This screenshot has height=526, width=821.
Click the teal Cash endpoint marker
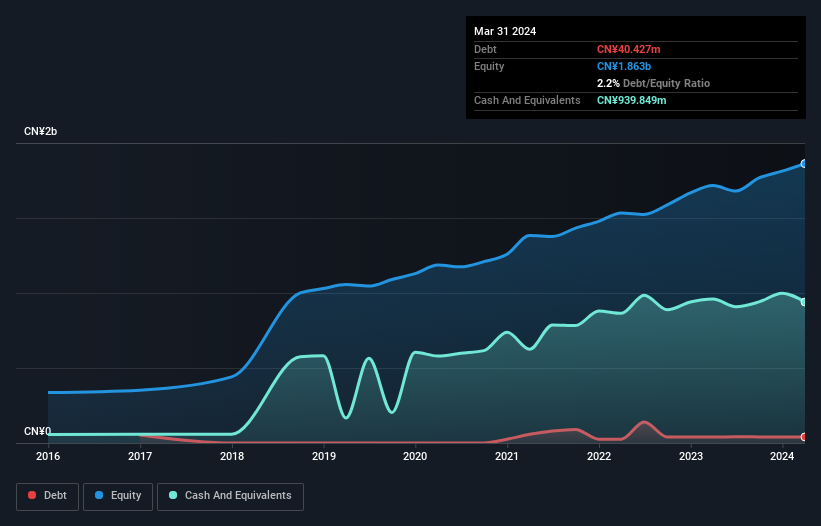click(x=804, y=302)
